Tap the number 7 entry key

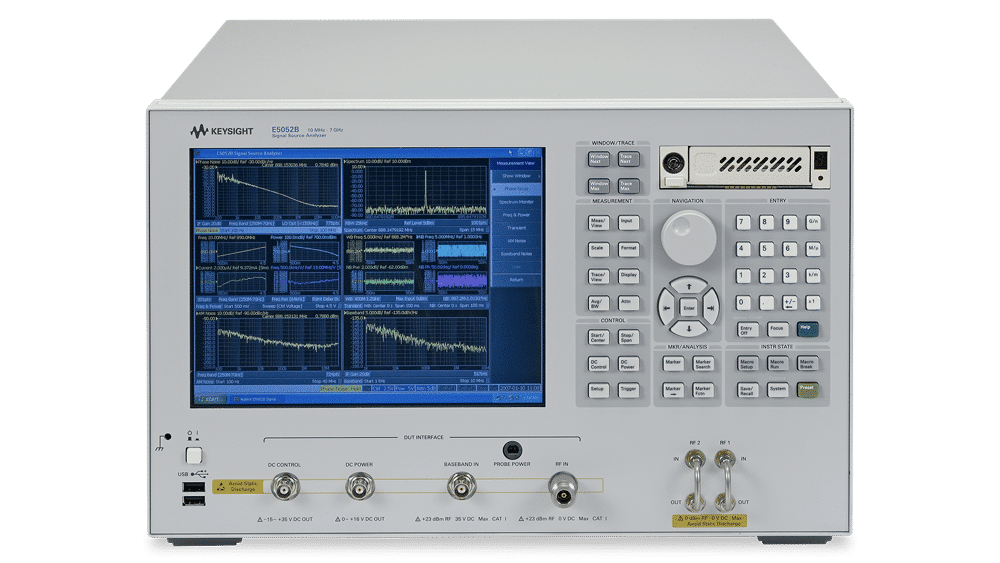tap(742, 223)
